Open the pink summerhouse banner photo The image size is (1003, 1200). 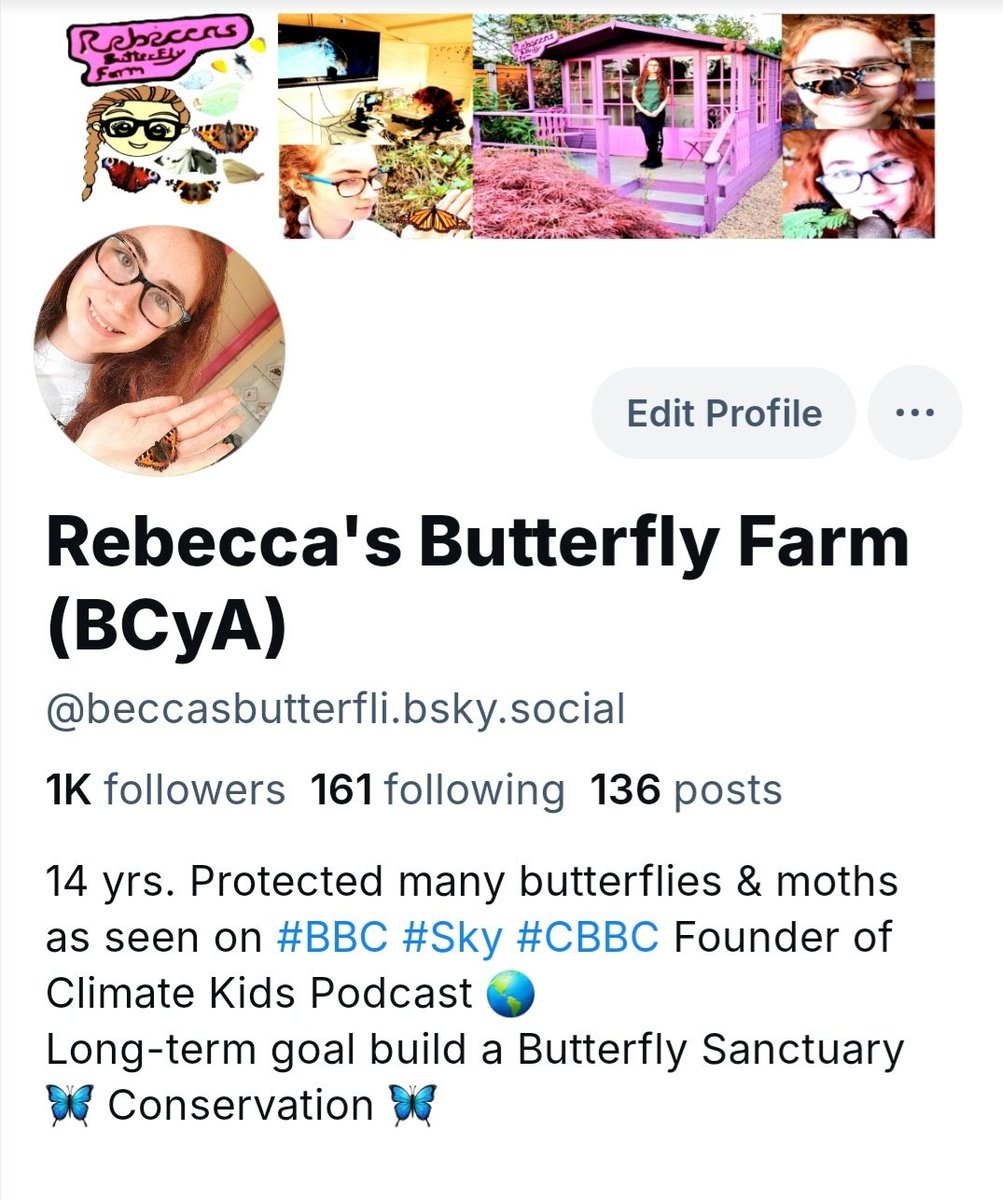[626, 126]
